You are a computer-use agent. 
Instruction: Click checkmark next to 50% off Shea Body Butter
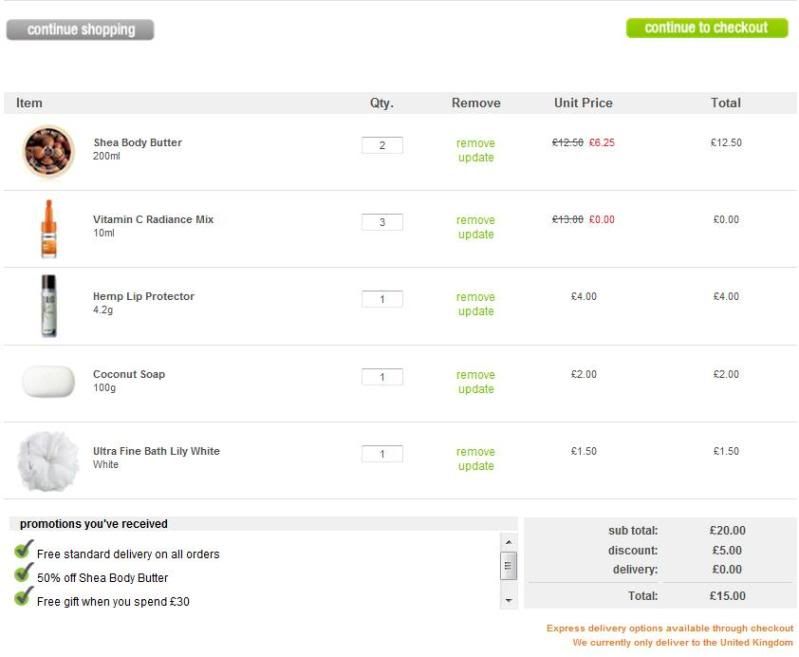click(24, 574)
